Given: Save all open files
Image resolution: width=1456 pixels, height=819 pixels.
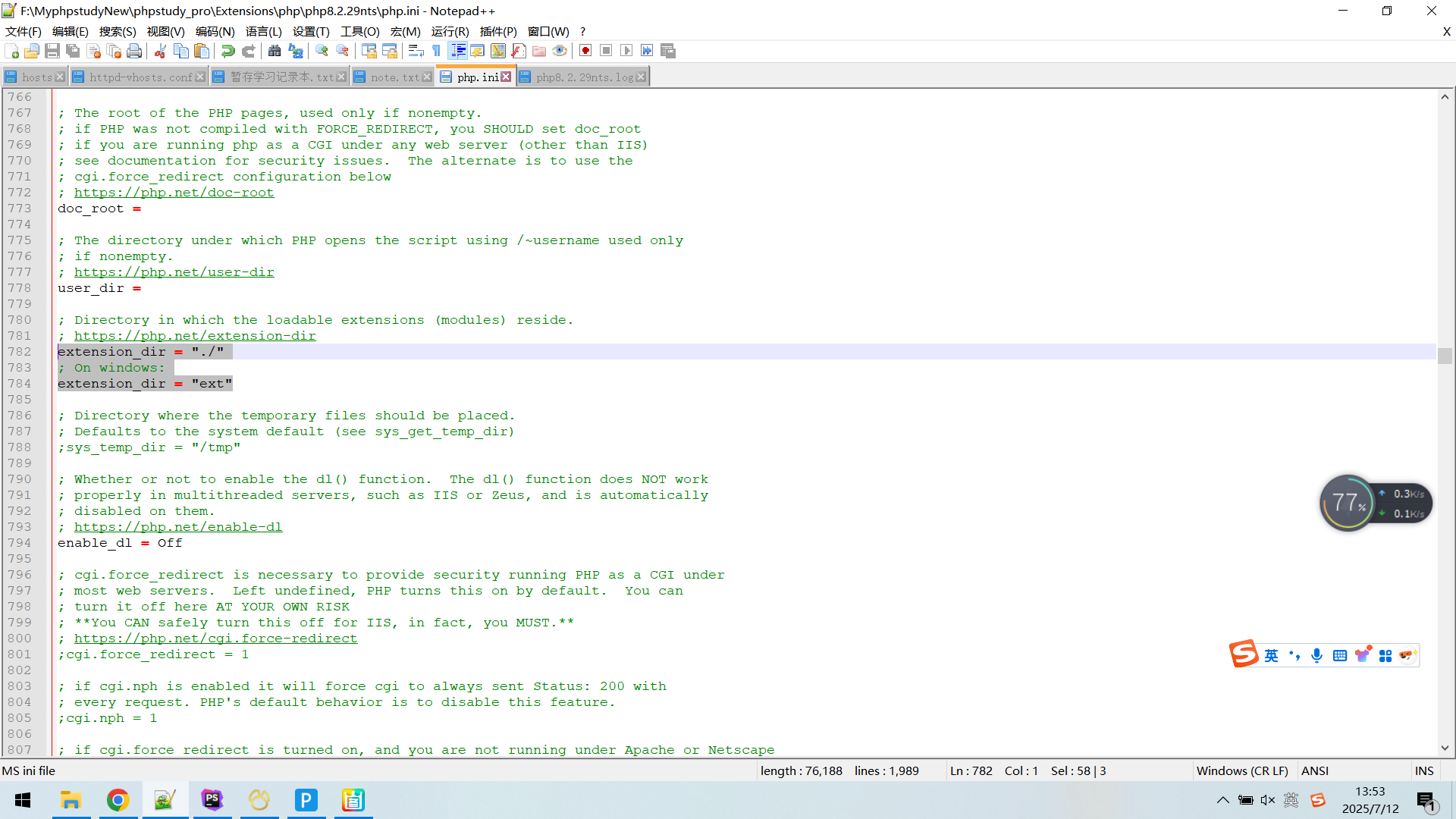Looking at the screenshot, I should [x=73, y=50].
